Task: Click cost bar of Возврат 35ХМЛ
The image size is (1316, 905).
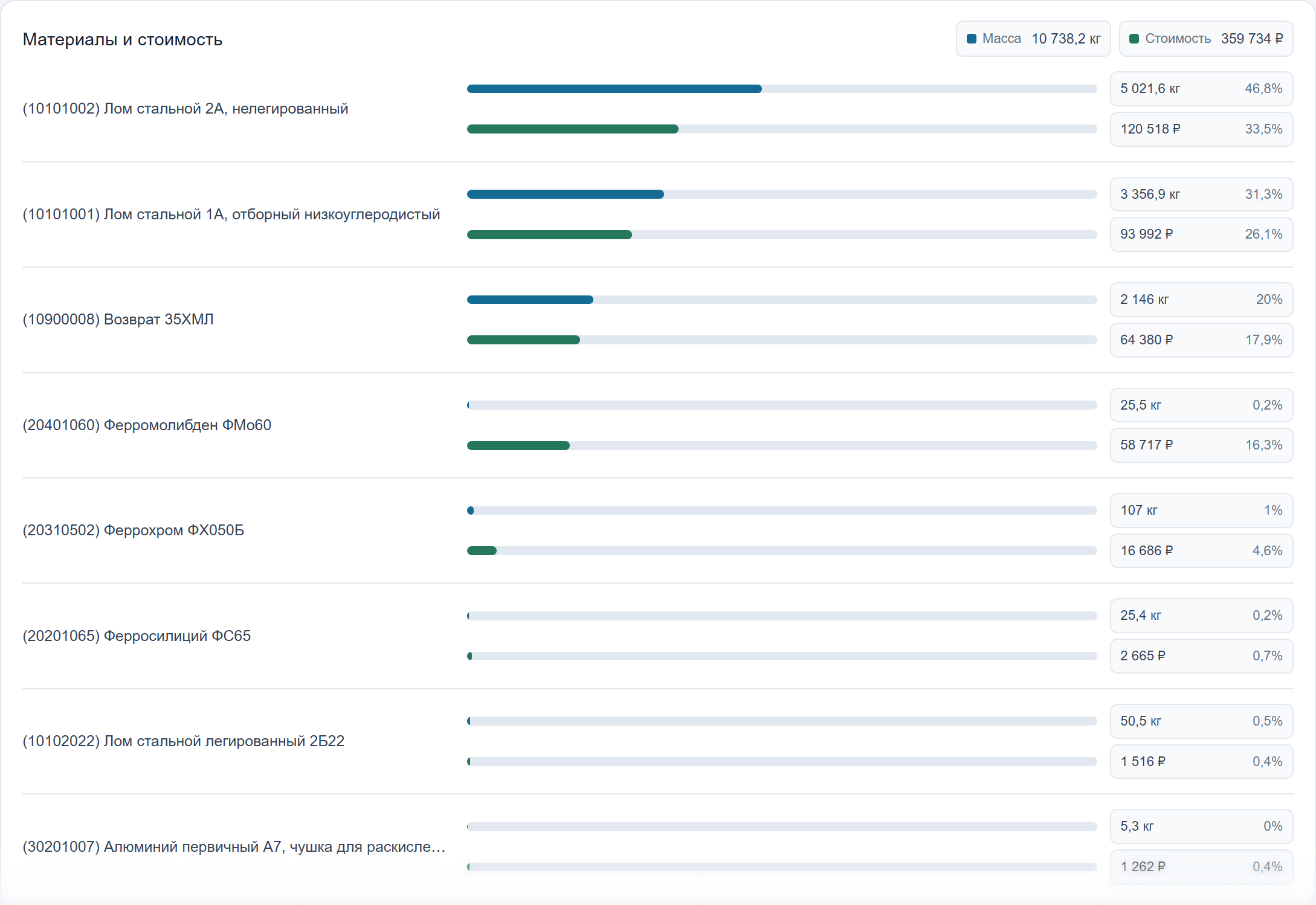Action: [782, 340]
